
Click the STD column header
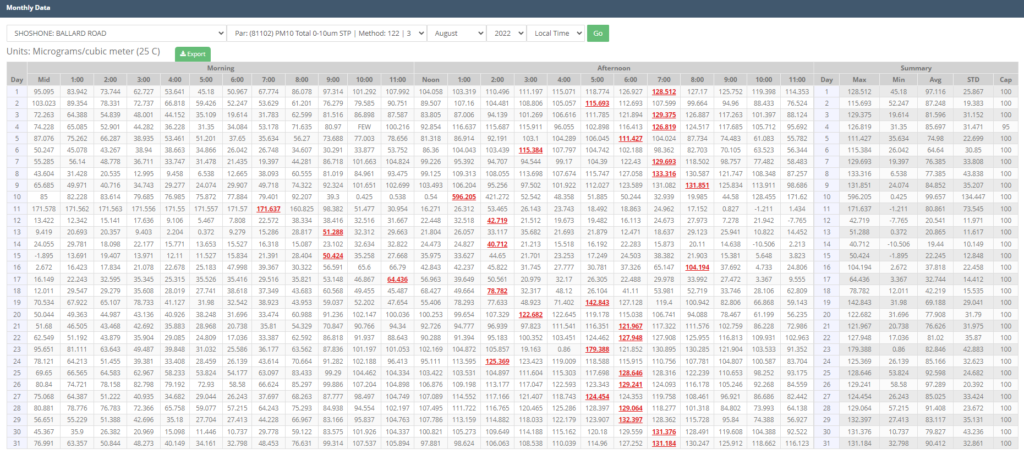(x=974, y=80)
